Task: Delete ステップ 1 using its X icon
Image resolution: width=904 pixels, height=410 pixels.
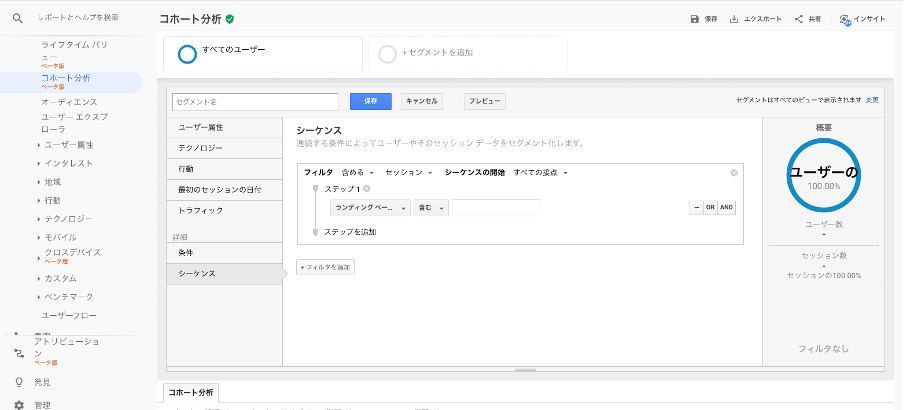Action: click(366, 188)
